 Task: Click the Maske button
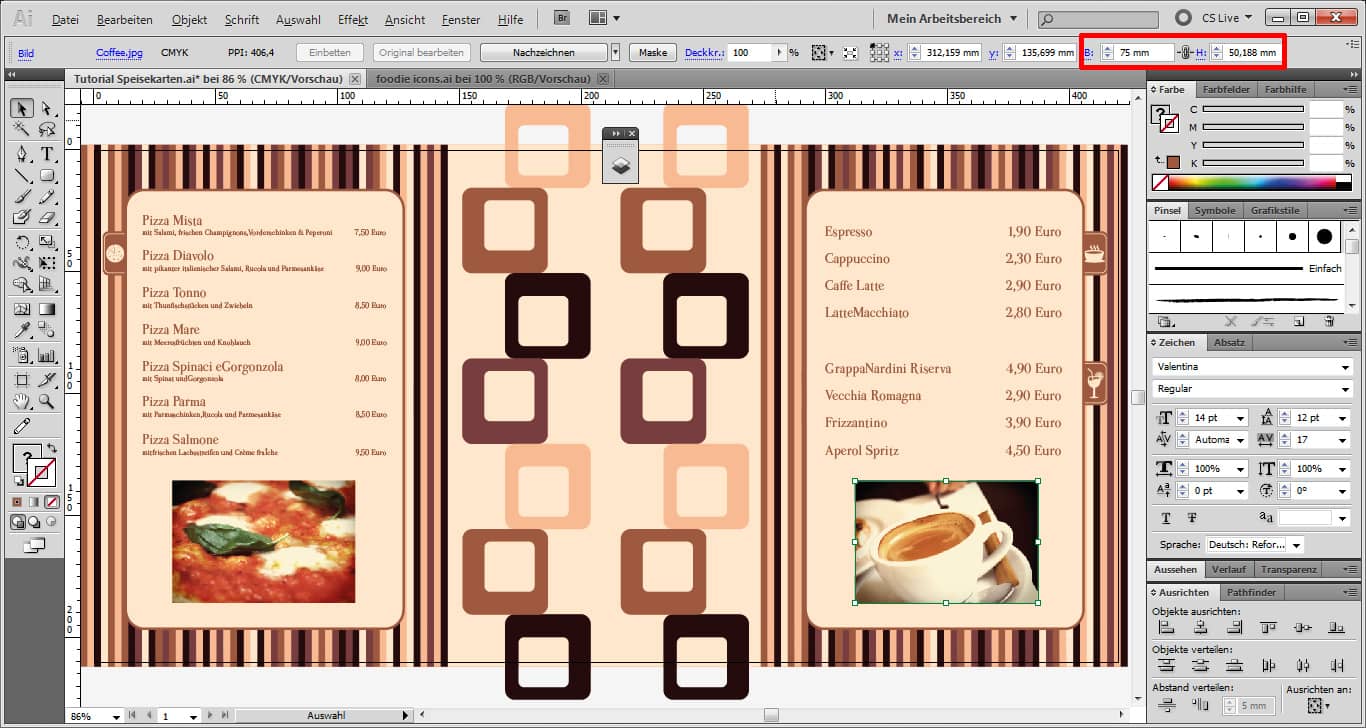653,52
